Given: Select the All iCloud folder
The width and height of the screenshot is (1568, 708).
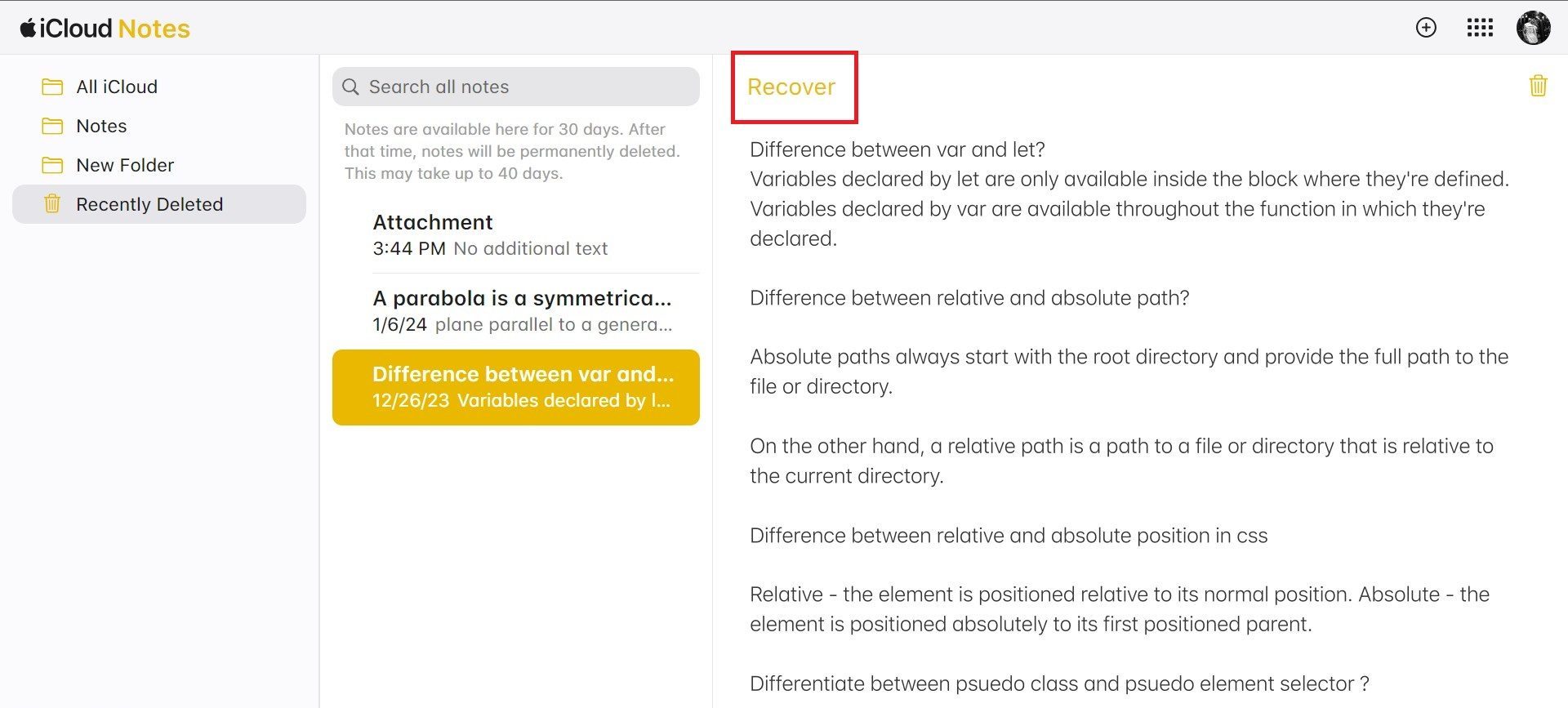Looking at the screenshot, I should tap(117, 87).
